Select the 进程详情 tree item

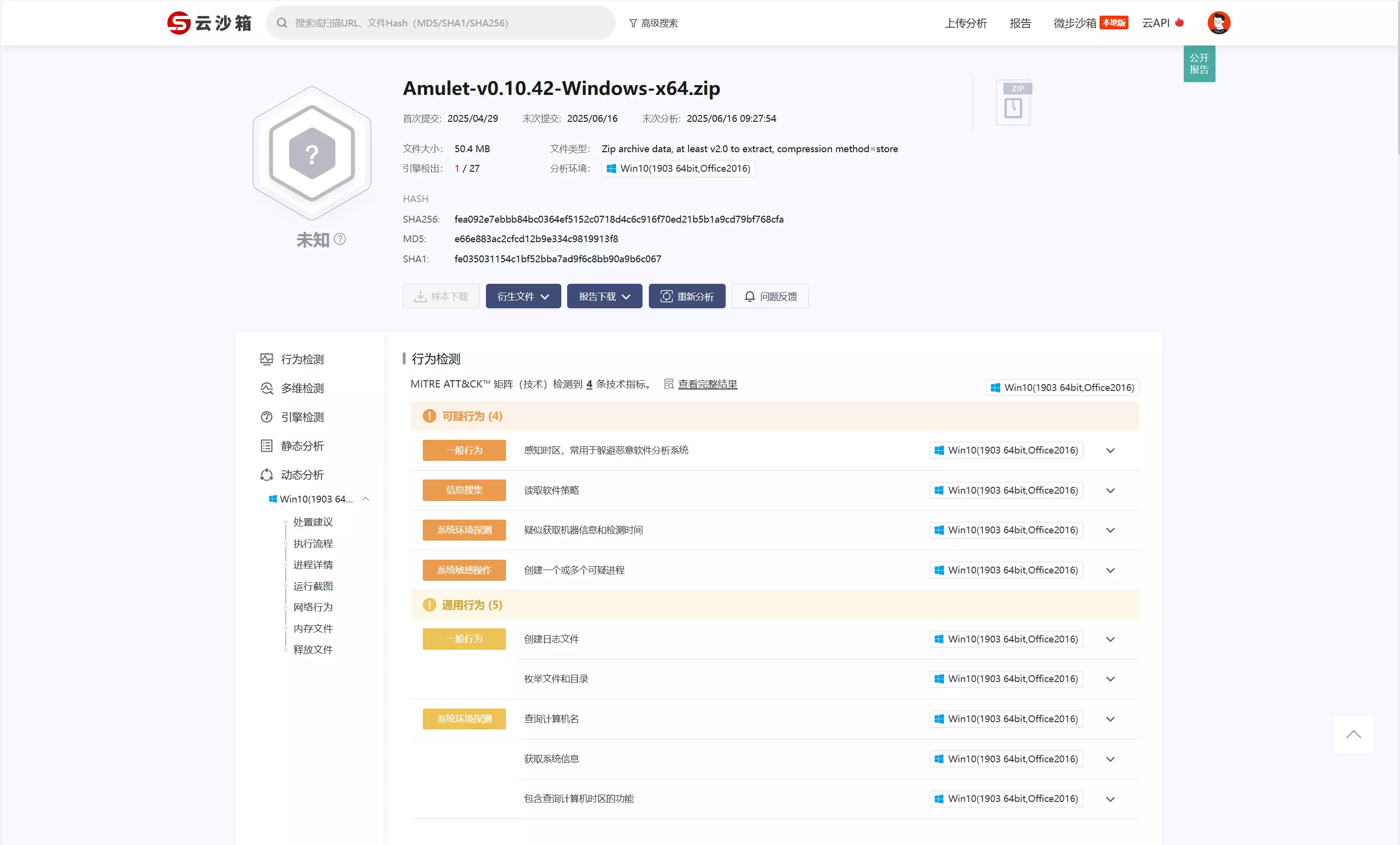313,565
